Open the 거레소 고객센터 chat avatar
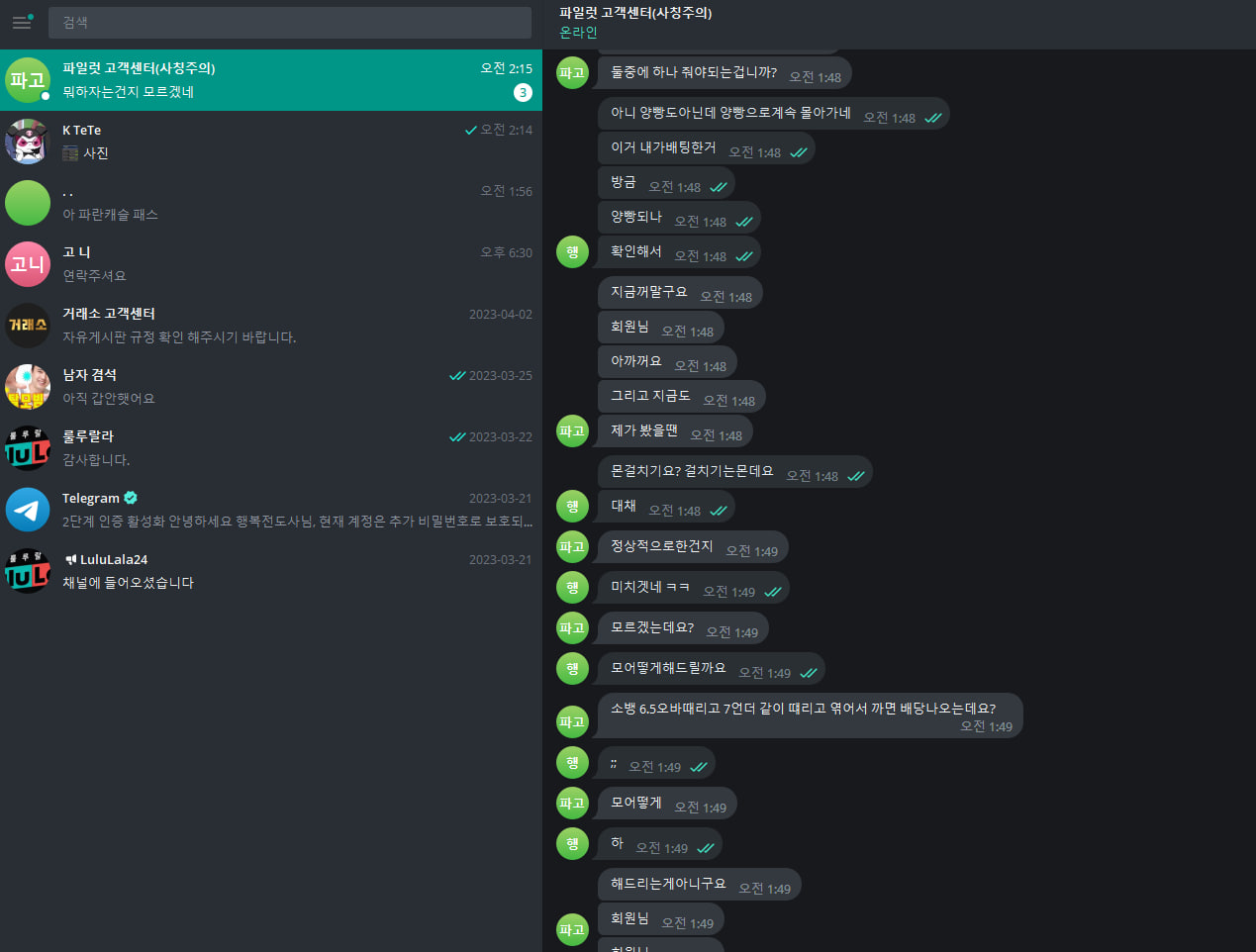This screenshot has width=1256, height=952. (28, 326)
